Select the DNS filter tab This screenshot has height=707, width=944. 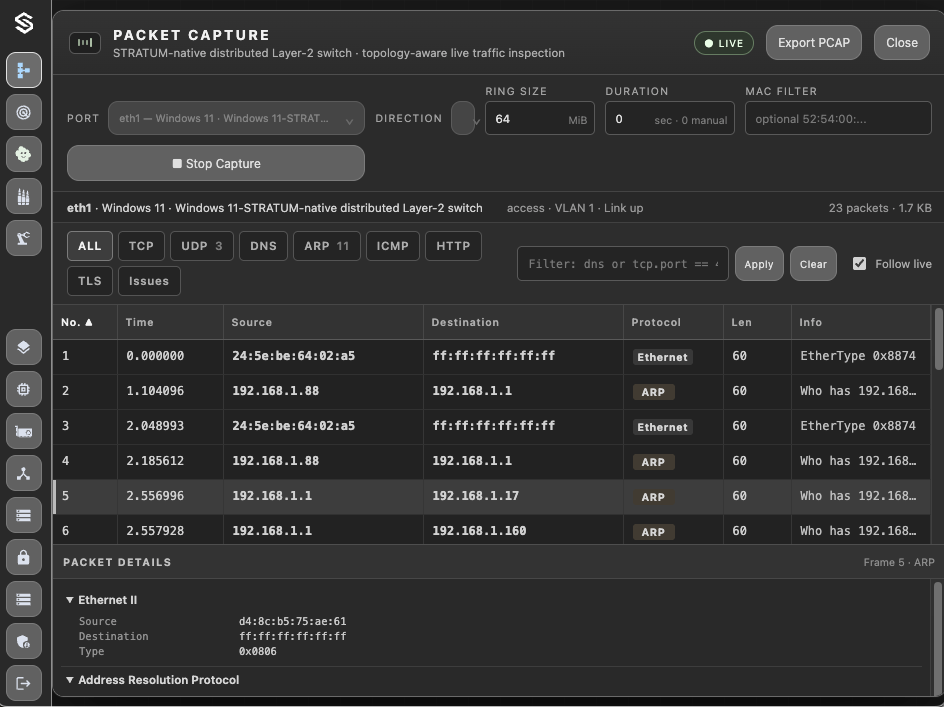click(263, 246)
